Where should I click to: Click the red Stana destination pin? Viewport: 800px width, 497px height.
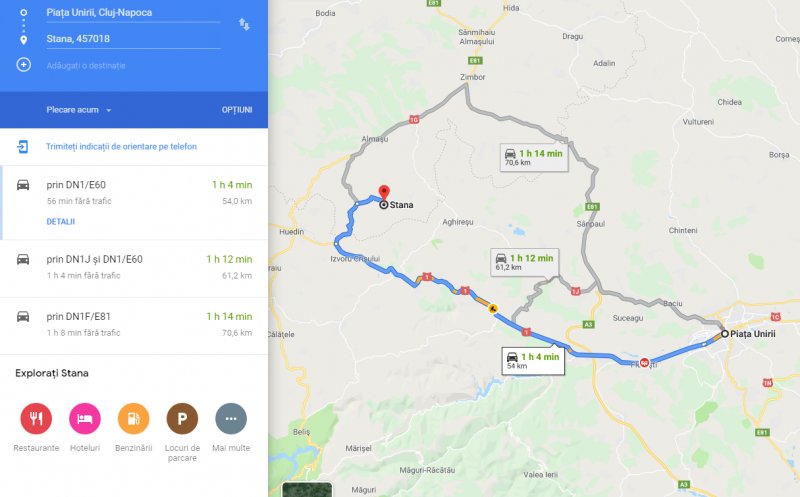pos(384,193)
